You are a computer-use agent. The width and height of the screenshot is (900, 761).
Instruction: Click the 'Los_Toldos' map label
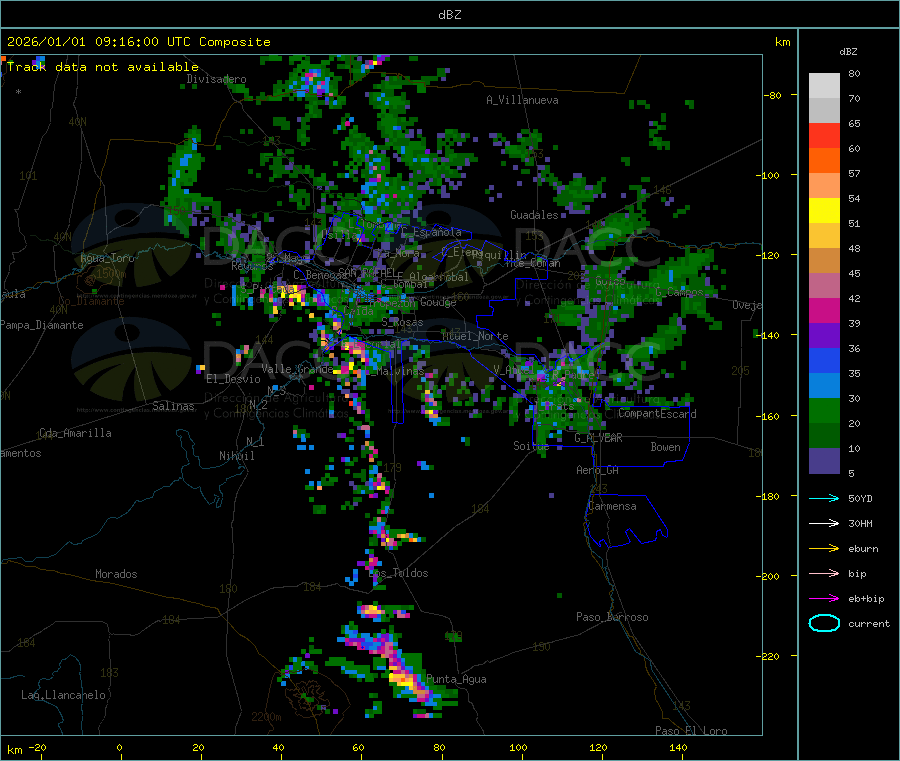(x=398, y=573)
